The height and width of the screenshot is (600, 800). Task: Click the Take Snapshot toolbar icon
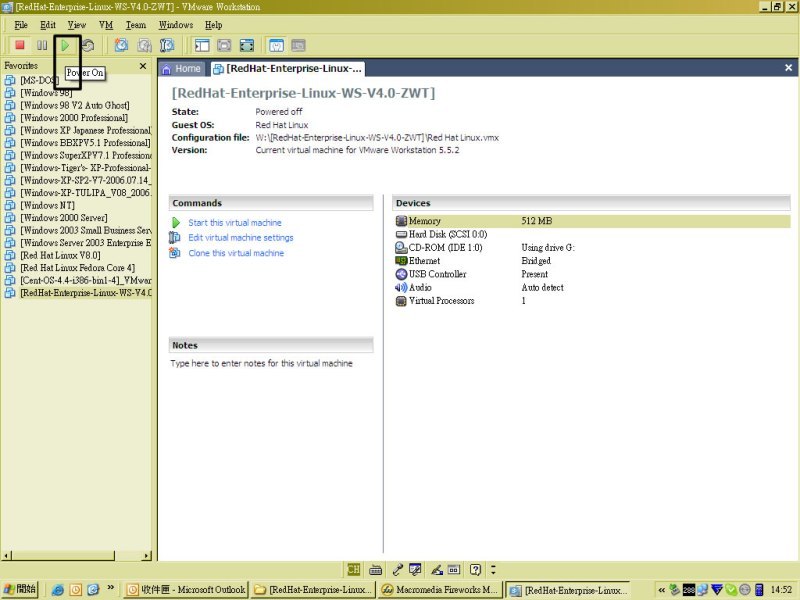[121, 45]
